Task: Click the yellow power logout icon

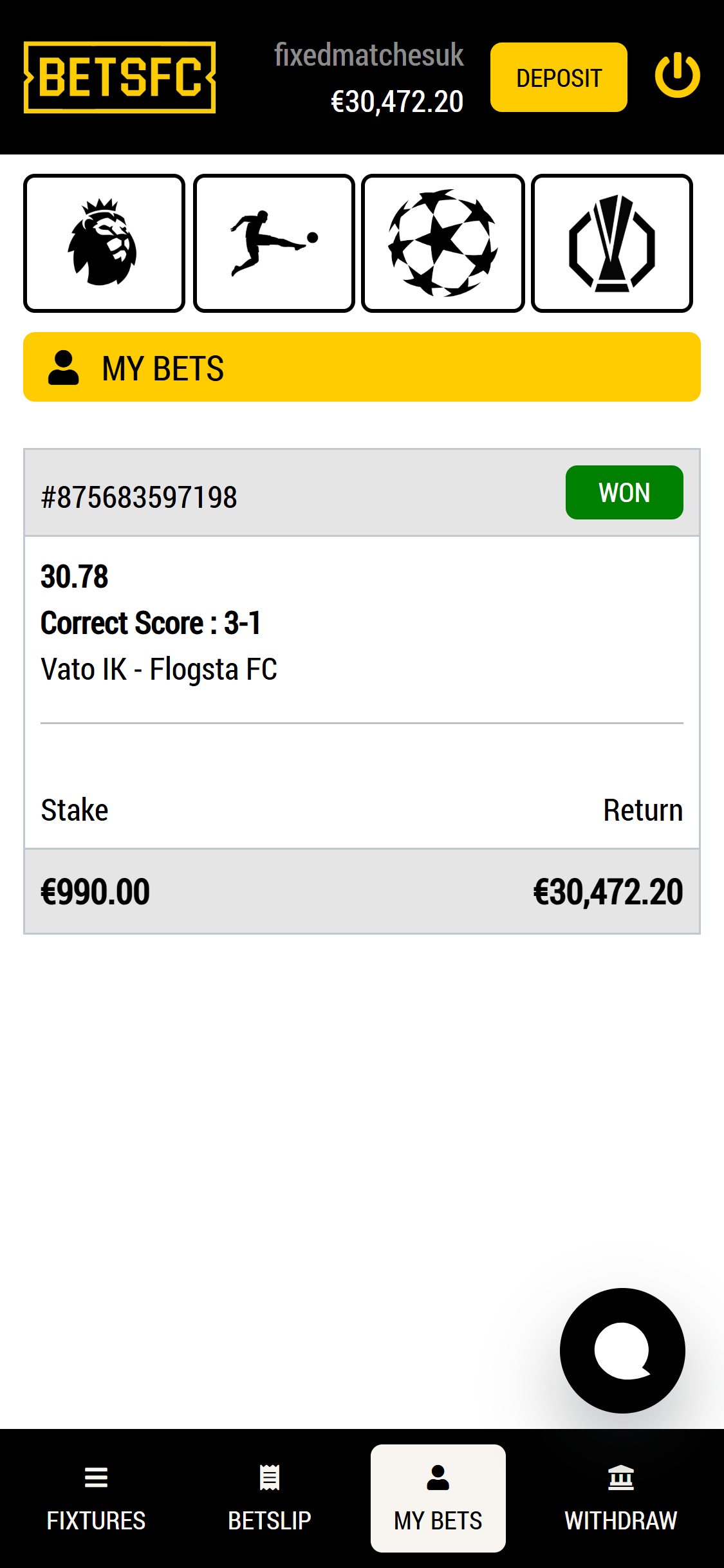Action: coord(677,76)
